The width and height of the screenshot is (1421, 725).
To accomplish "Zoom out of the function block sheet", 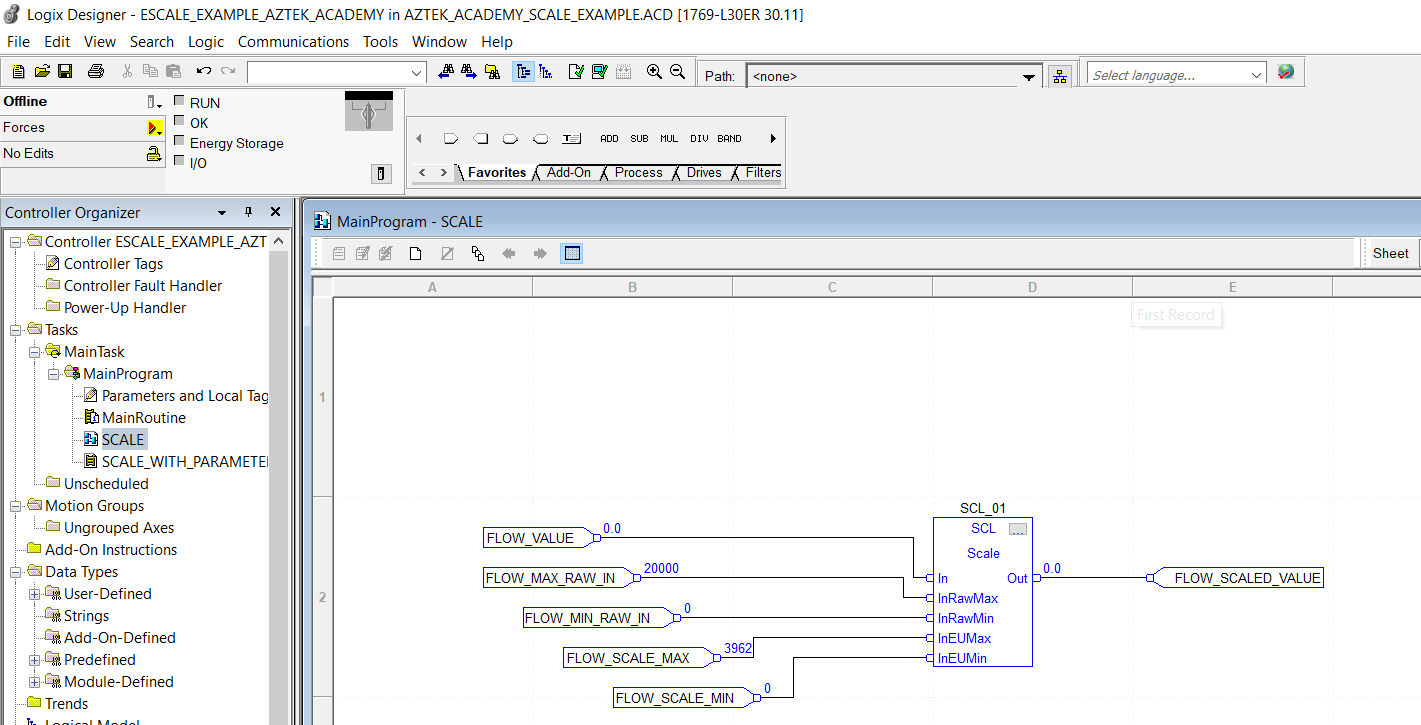I will [x=677, y=71].
